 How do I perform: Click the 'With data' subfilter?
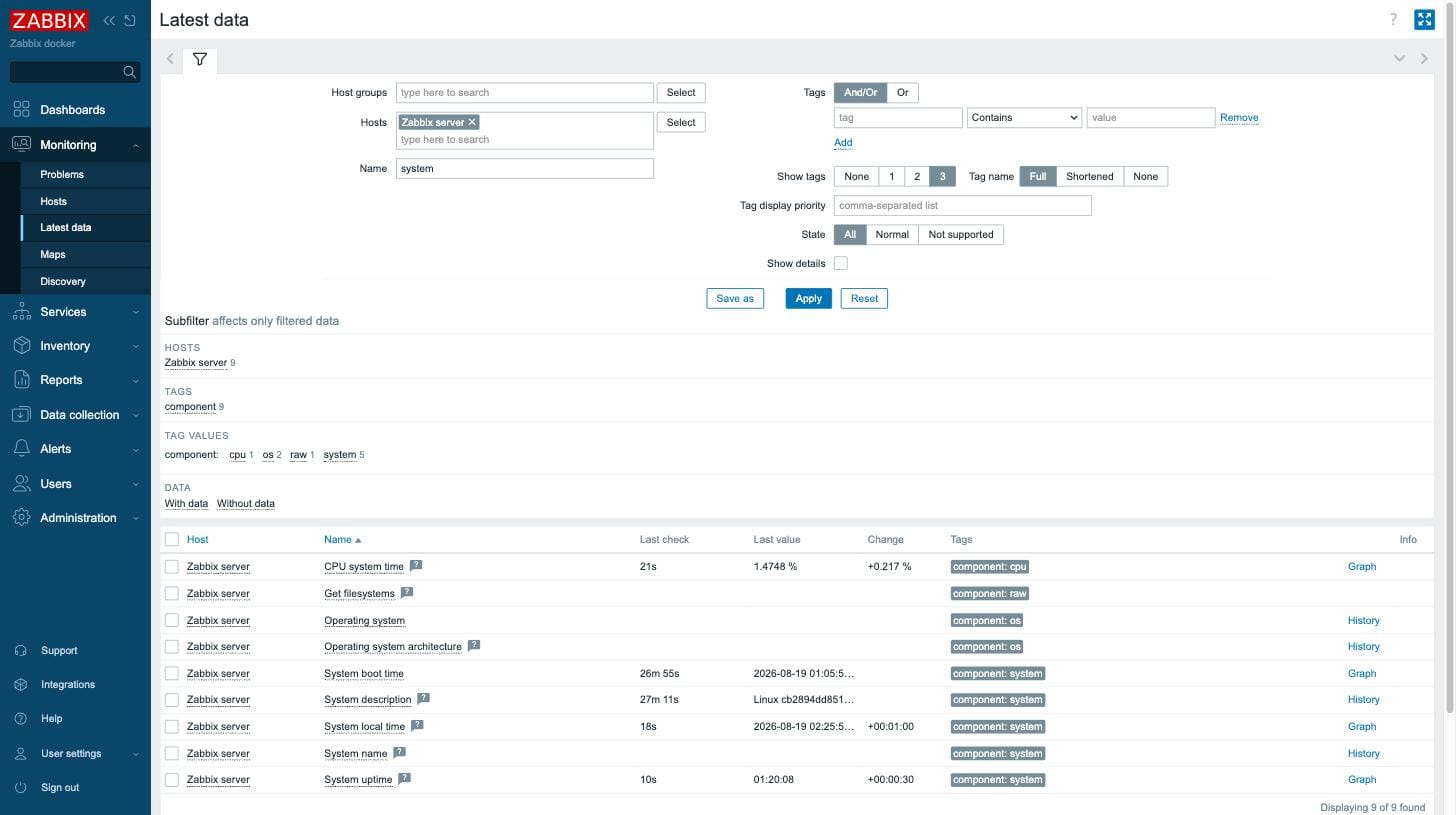[186, 504]
